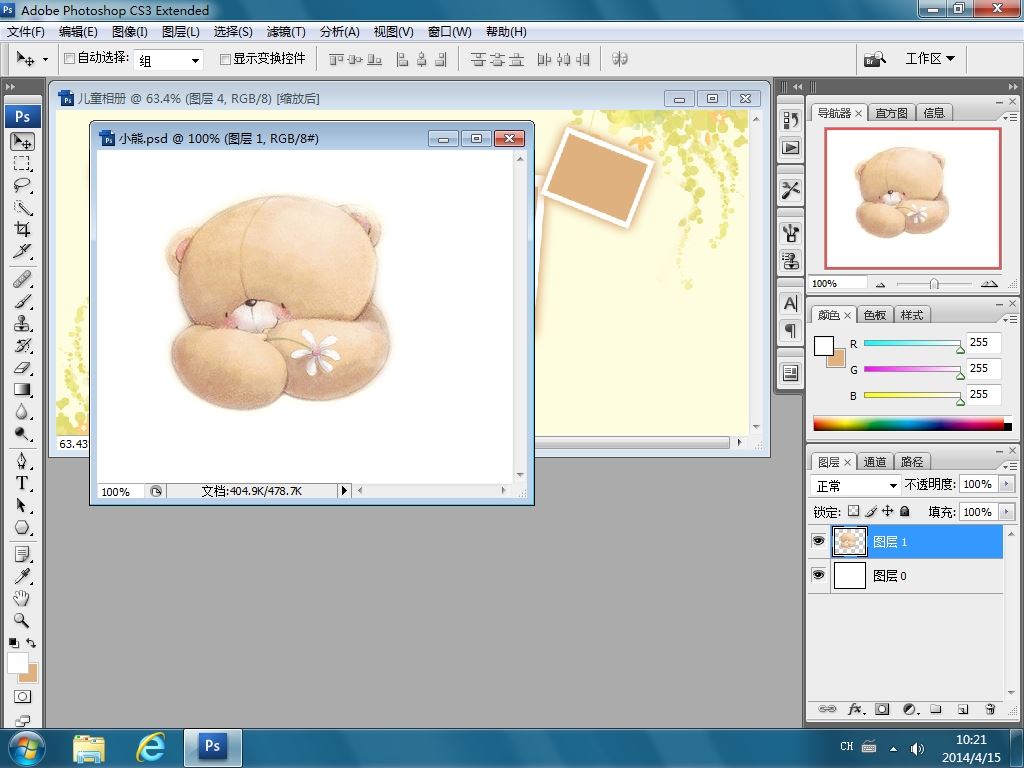
Task: Select the Notes tool
Action: tap(22, 554)
